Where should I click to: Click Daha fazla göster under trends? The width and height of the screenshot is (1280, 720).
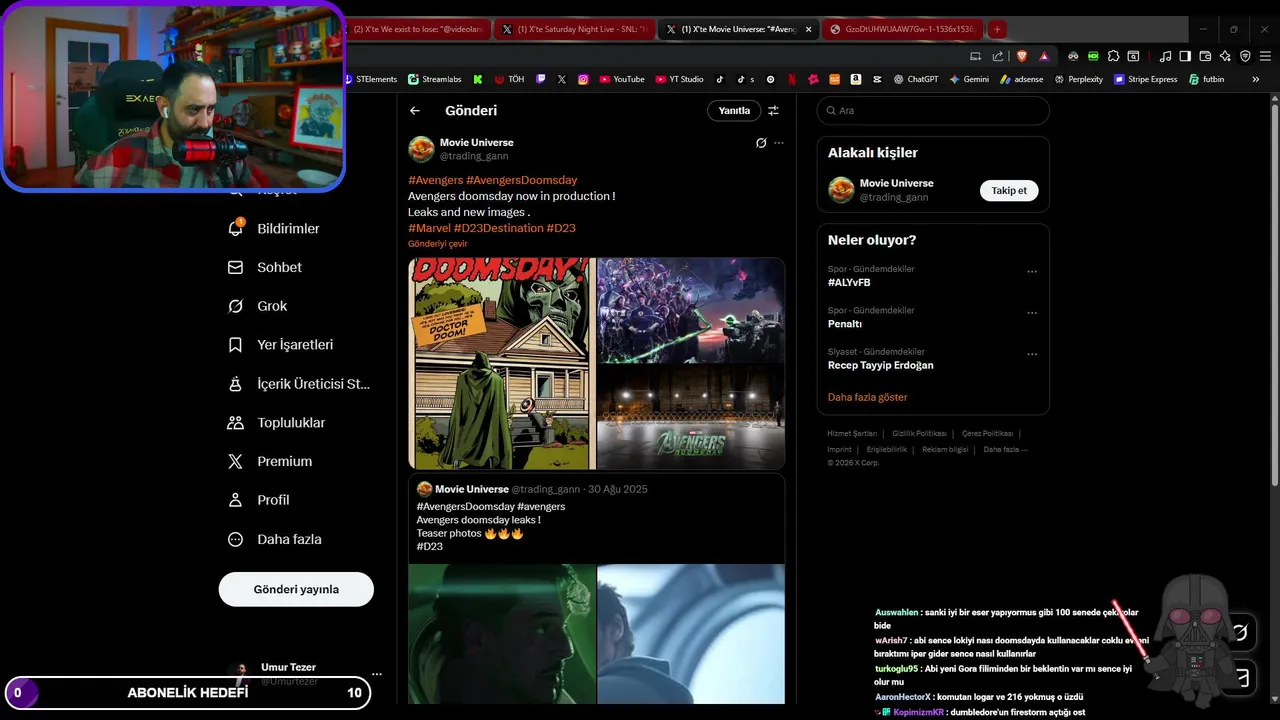(867, 397)
